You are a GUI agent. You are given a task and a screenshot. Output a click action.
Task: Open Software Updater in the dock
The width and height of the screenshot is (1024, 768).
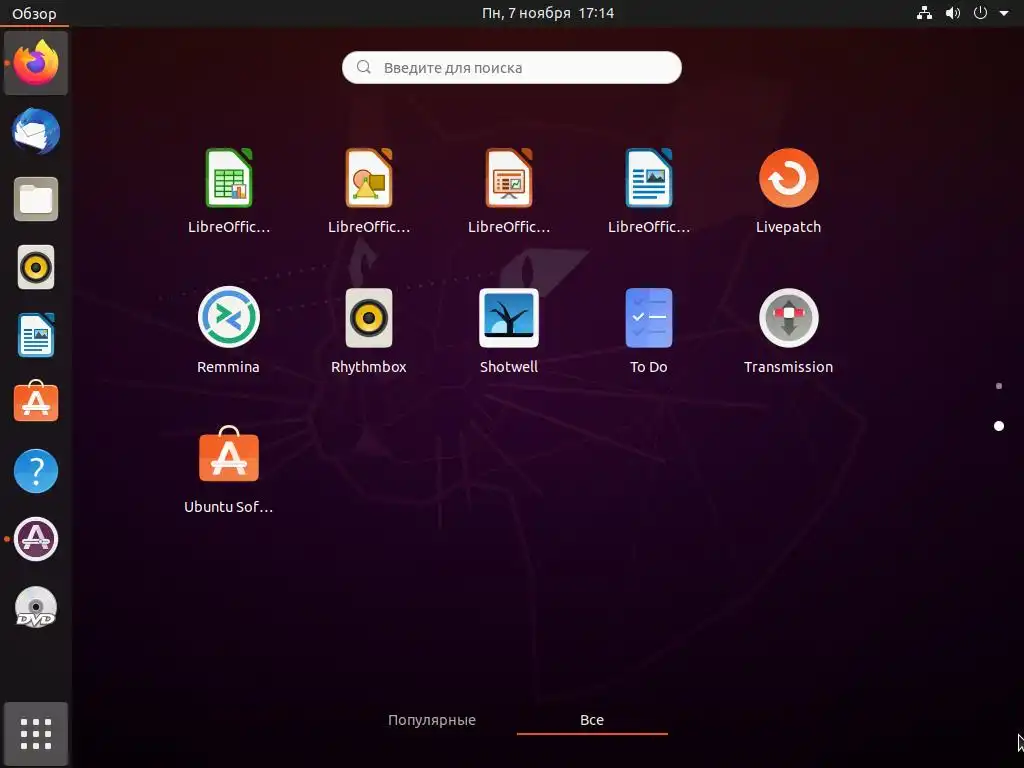tap(36, 539)
